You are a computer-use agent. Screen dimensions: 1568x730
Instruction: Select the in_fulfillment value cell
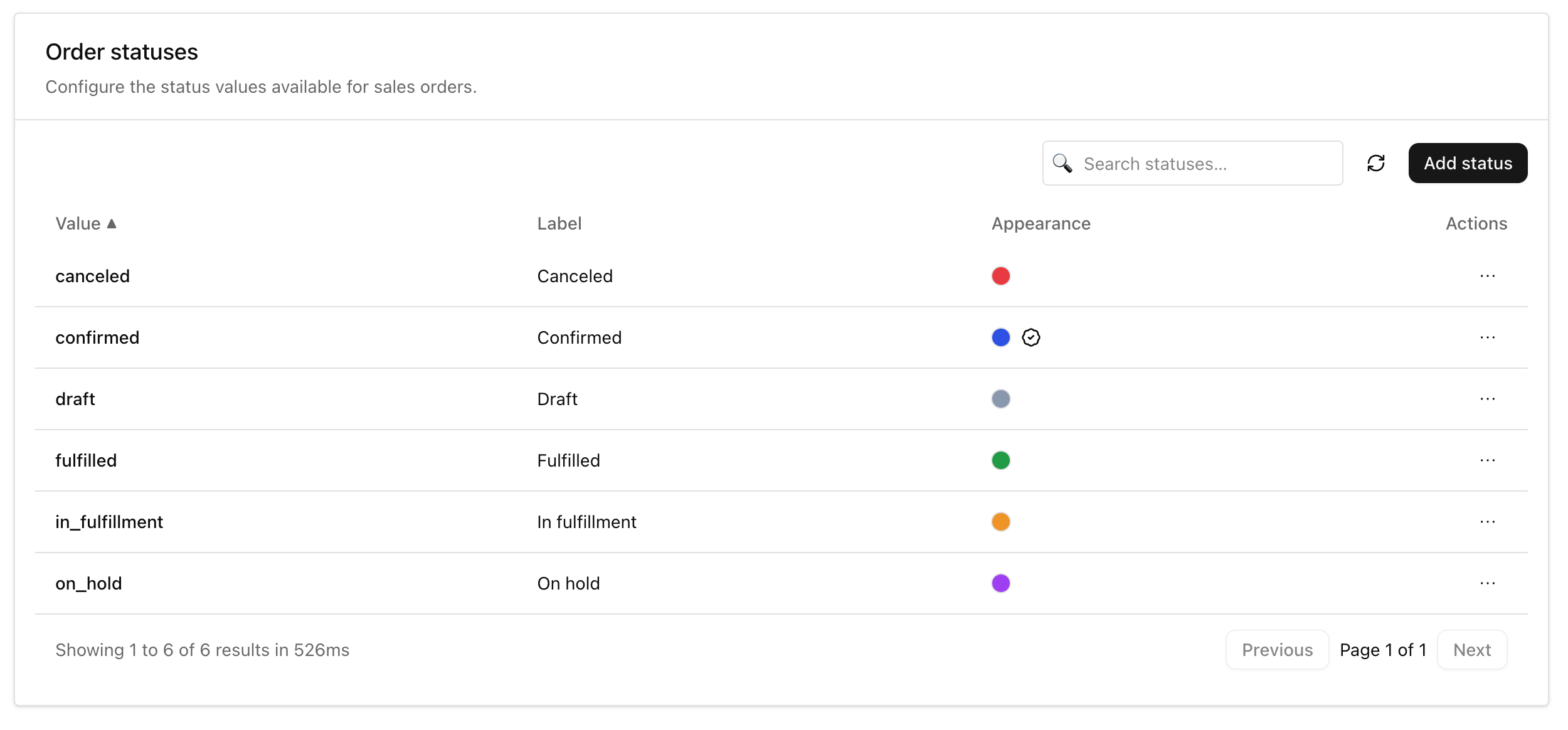tap(109, 522)
